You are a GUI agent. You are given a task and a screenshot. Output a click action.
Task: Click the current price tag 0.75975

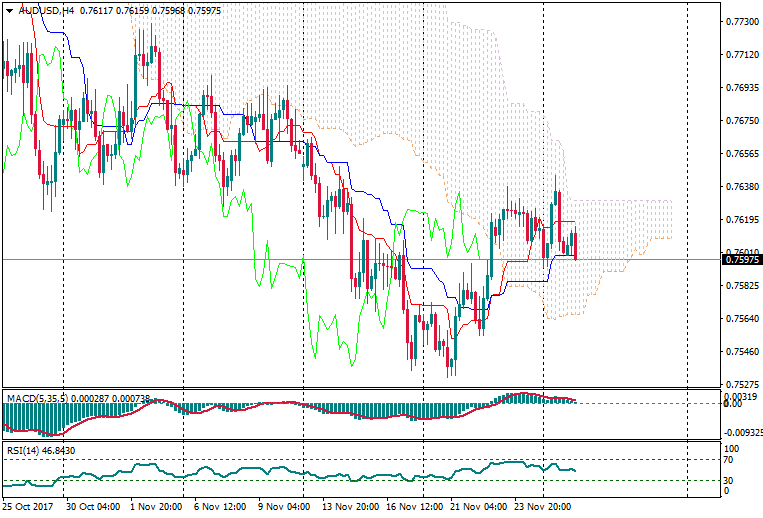741,260
